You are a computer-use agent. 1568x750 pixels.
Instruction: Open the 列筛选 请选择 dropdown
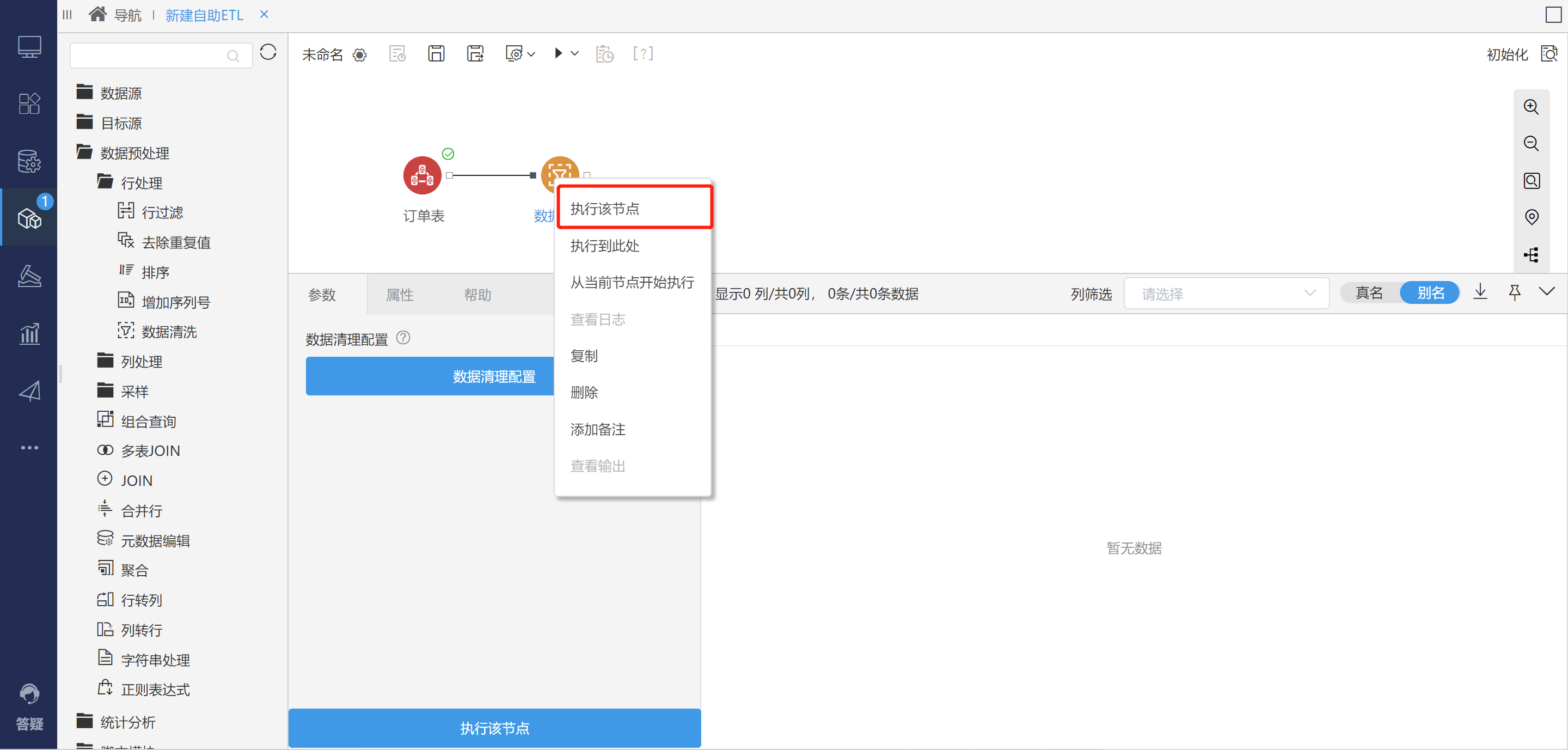[1226, 294]
